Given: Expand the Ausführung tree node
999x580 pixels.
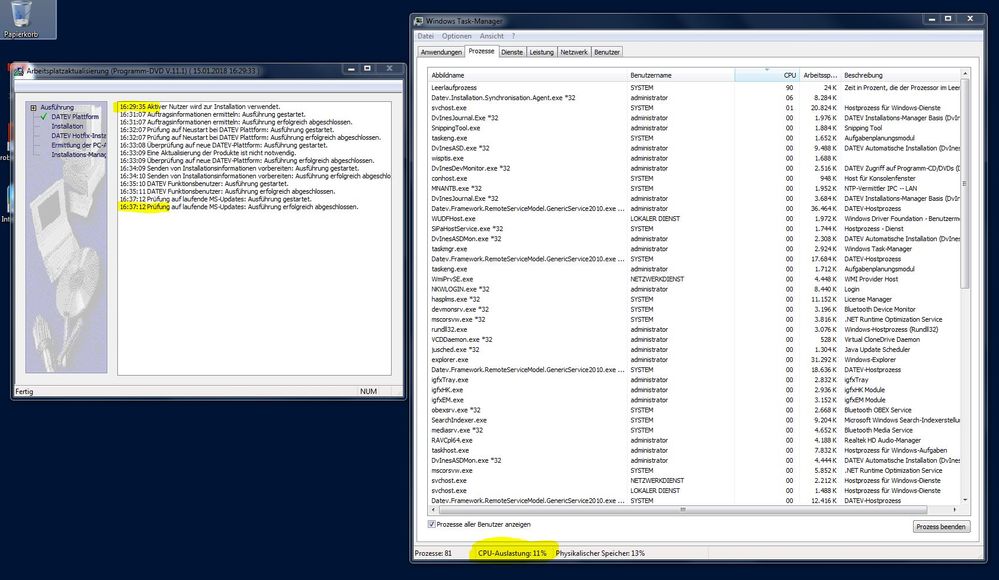Looking at the screenshot, I should coord(33,108).
